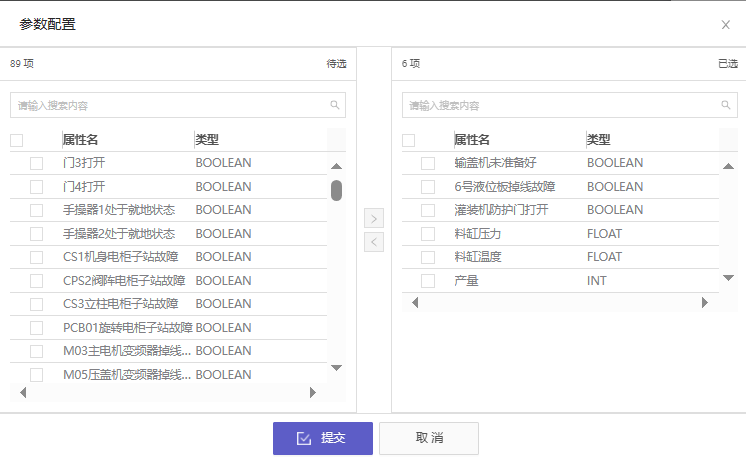This screenshot has height=461, width=746.
Task: Select the 产量 row text
Action: (466, 281)
